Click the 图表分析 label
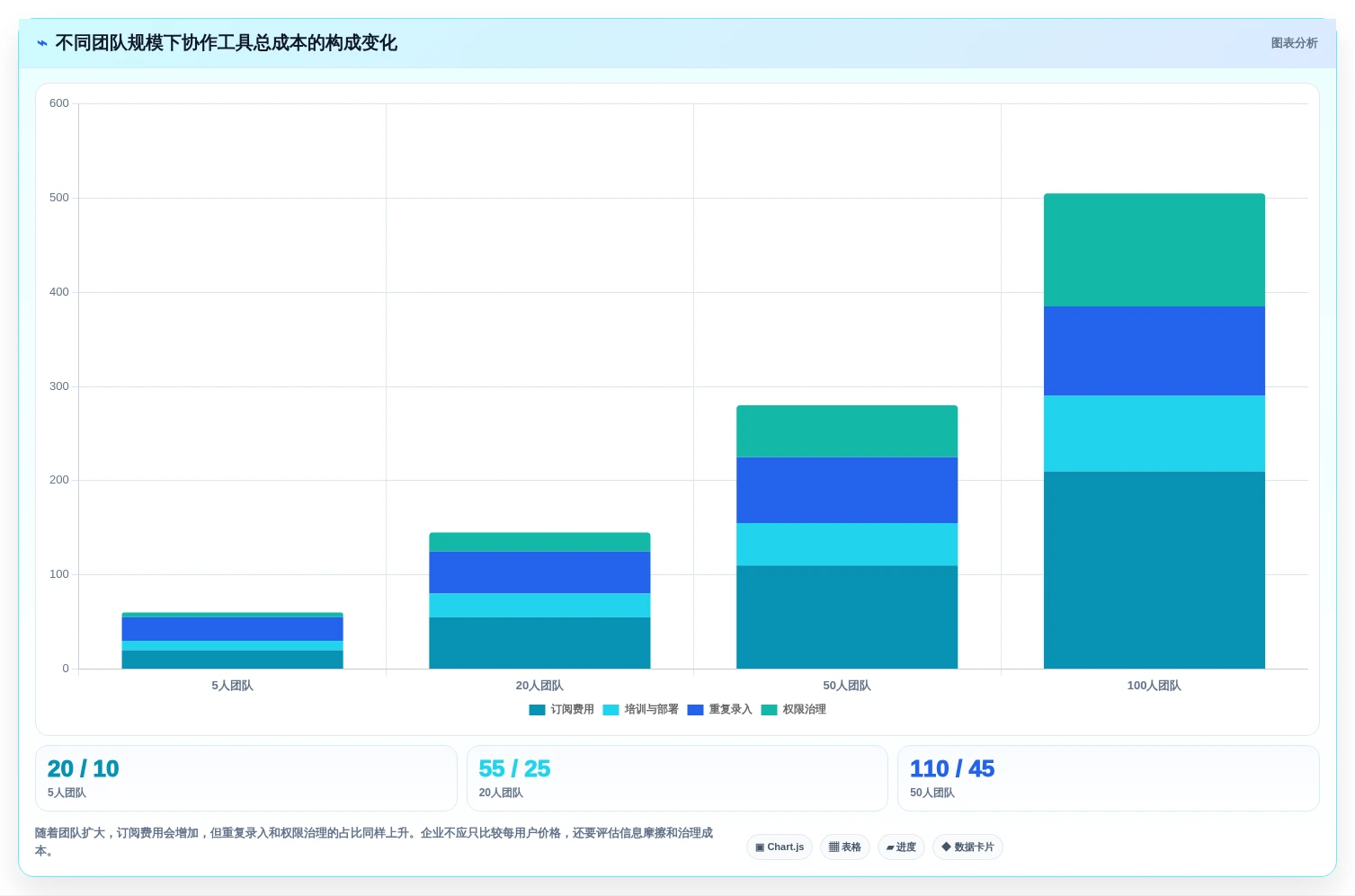Screen dimensions: 1355x896 click(1294, 43)
